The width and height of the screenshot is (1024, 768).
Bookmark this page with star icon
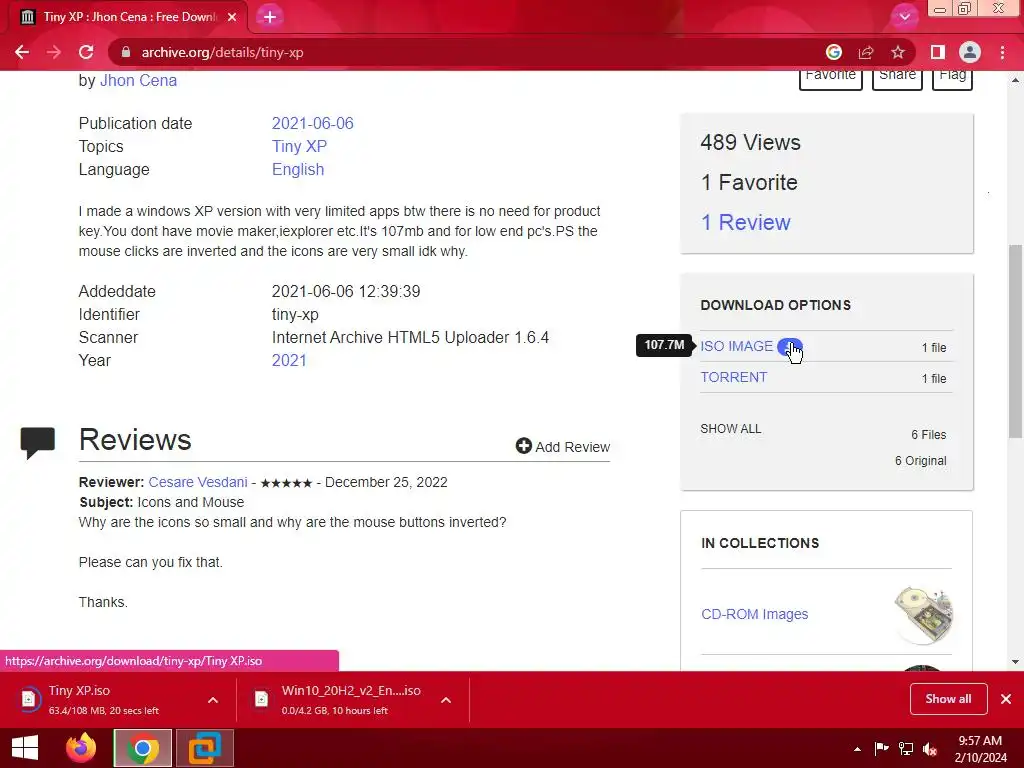[x=898, y=52]
